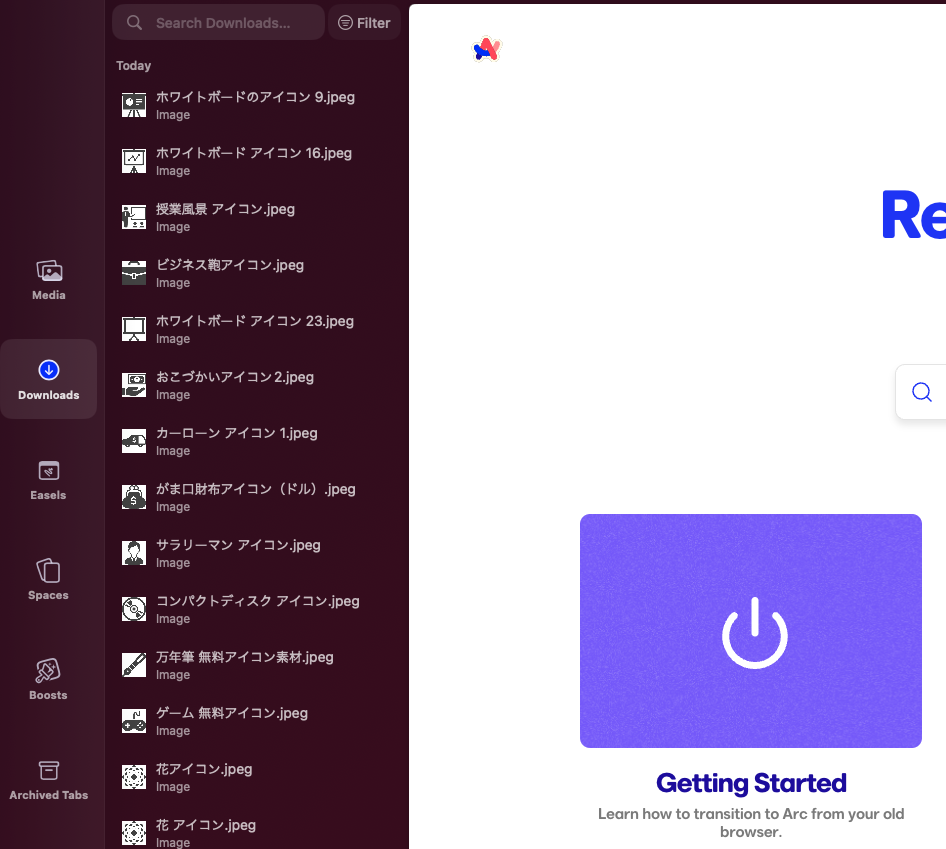The height and width of the screenshot is (849, 946).
Task: Click the Learn how to transition description
Action: click(751, 822)
